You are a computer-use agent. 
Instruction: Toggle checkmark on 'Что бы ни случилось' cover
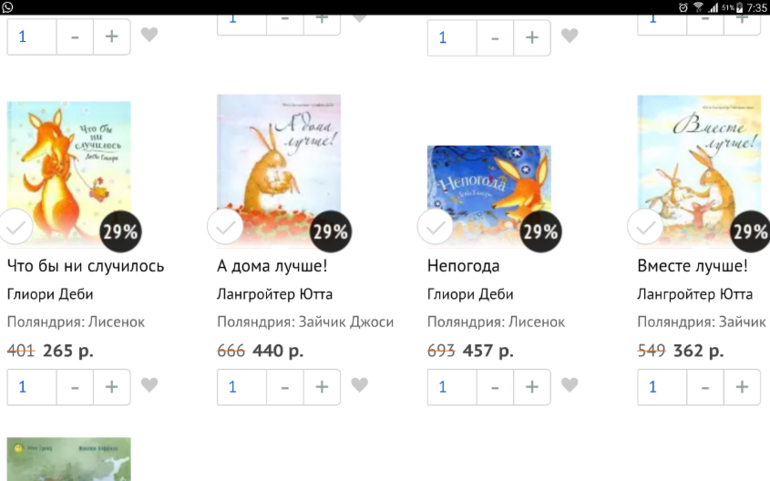click(x=15, y=226)
